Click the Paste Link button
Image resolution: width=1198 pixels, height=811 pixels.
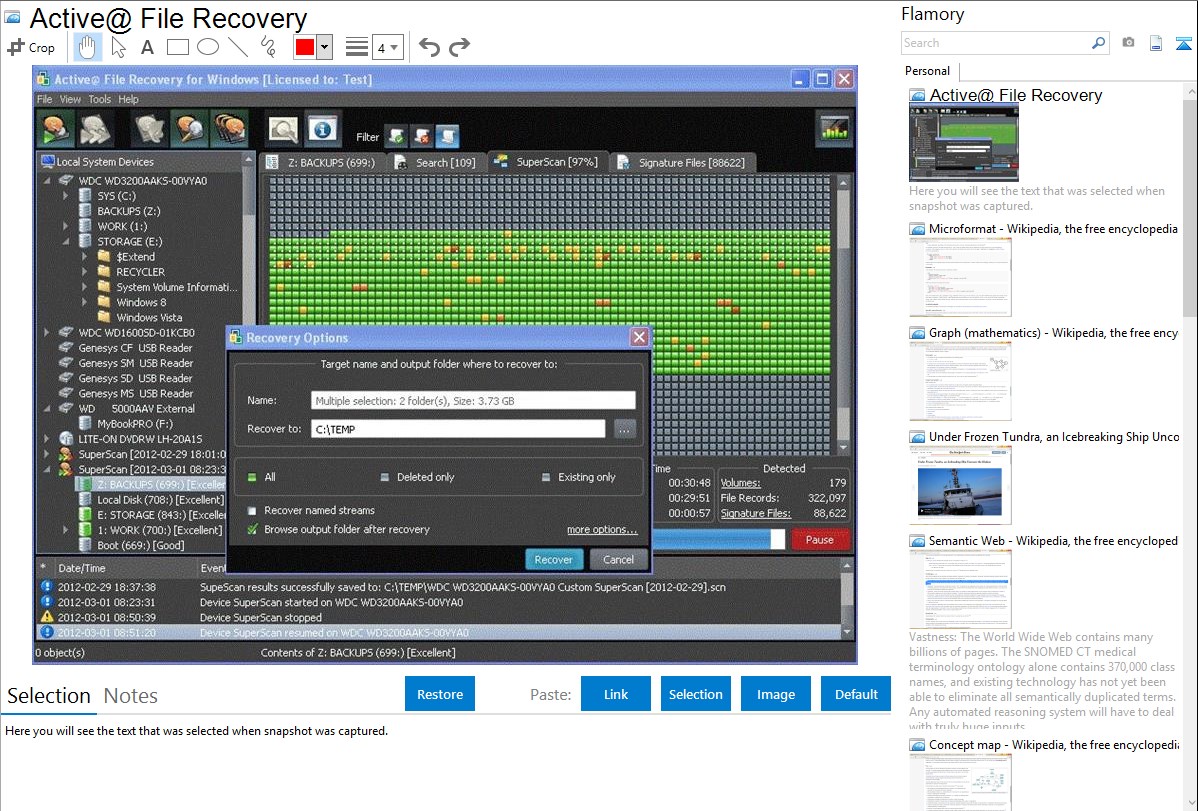[x=616, y=694]
